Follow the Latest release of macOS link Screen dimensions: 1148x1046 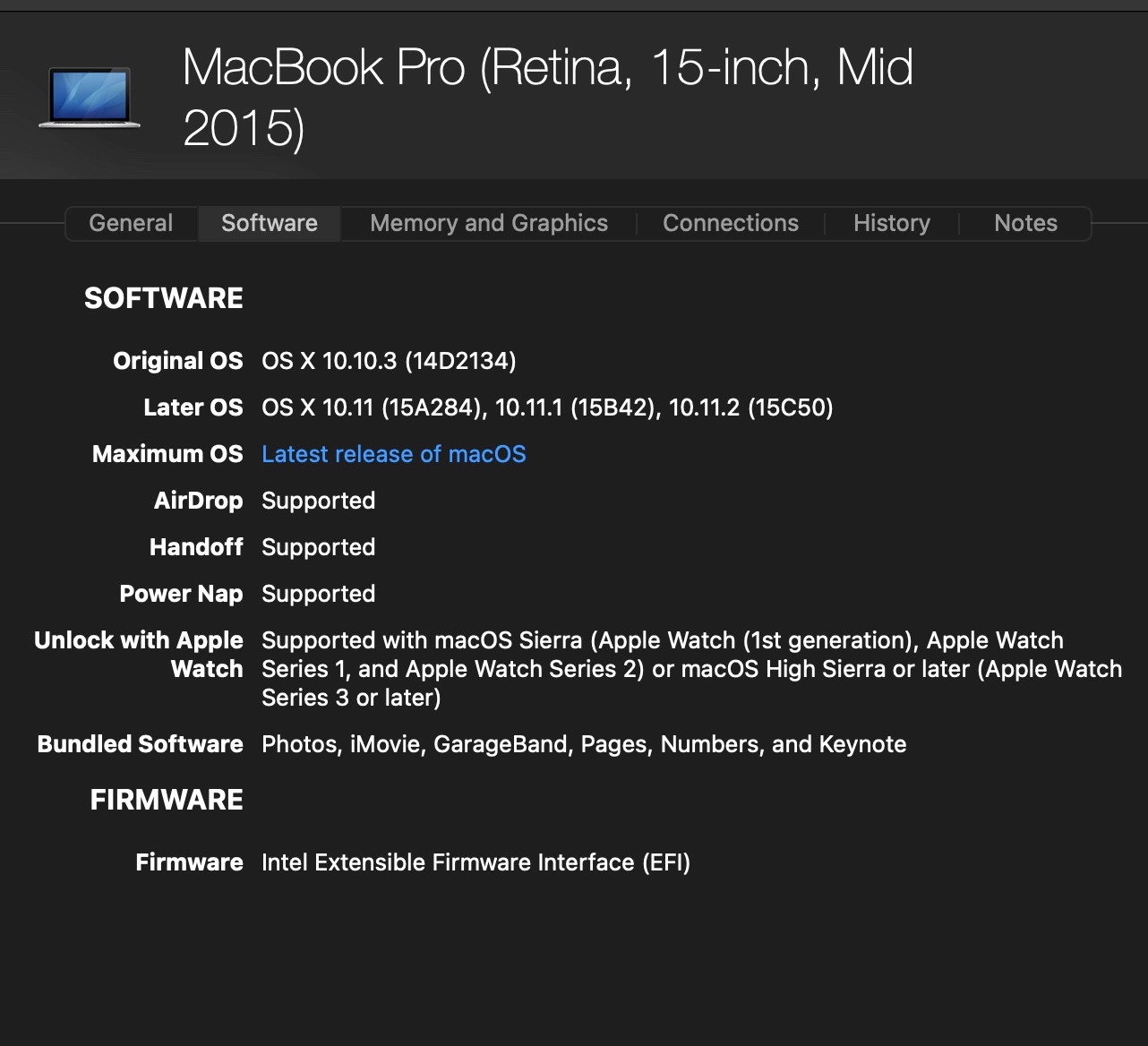click(394, 454)
